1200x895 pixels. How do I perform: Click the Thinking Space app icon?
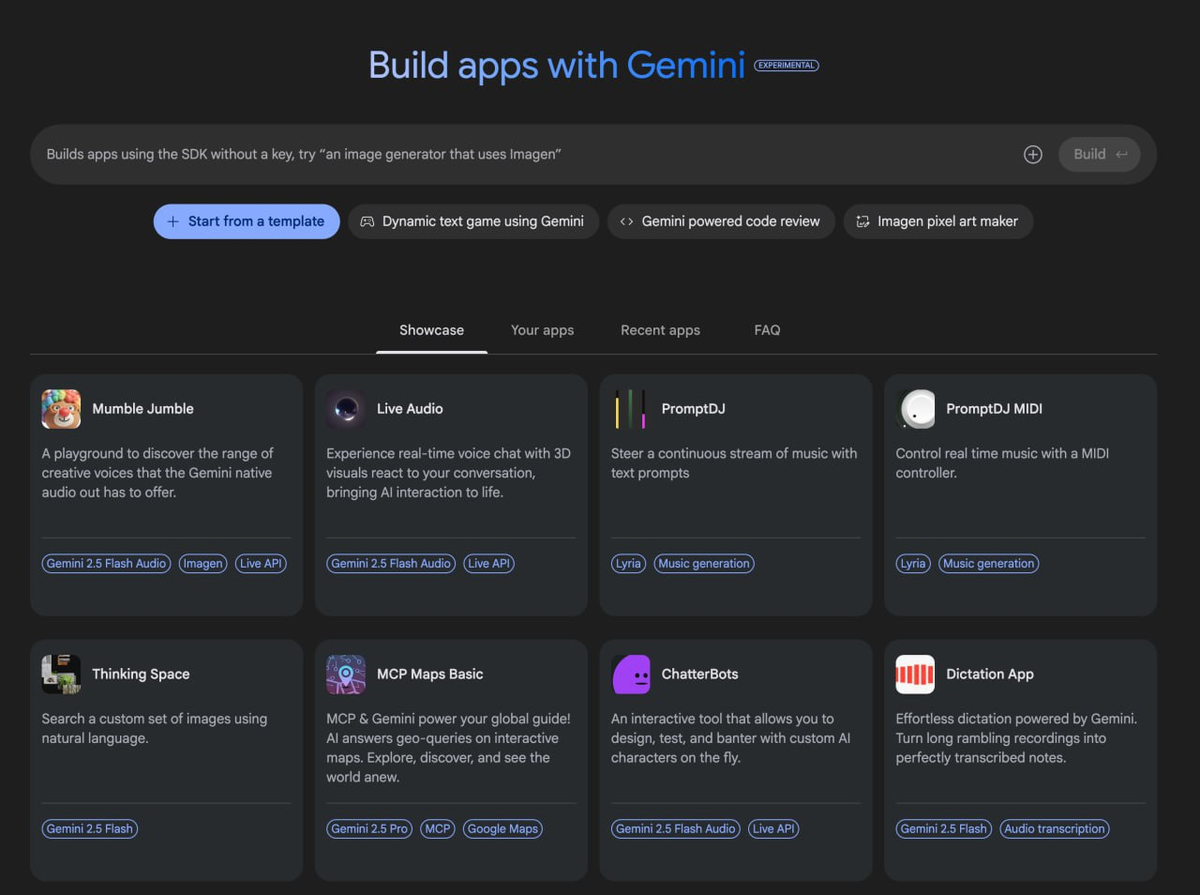click(x=61, y=674)
